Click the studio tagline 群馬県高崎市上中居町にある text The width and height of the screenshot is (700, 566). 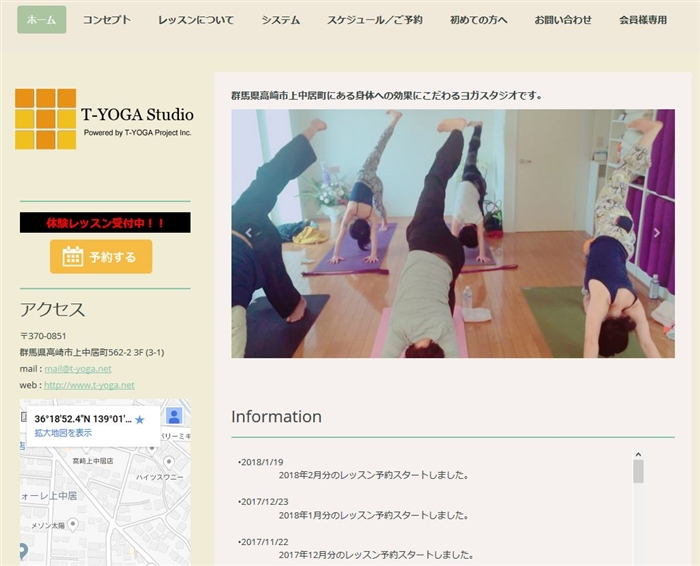point(387,95)
